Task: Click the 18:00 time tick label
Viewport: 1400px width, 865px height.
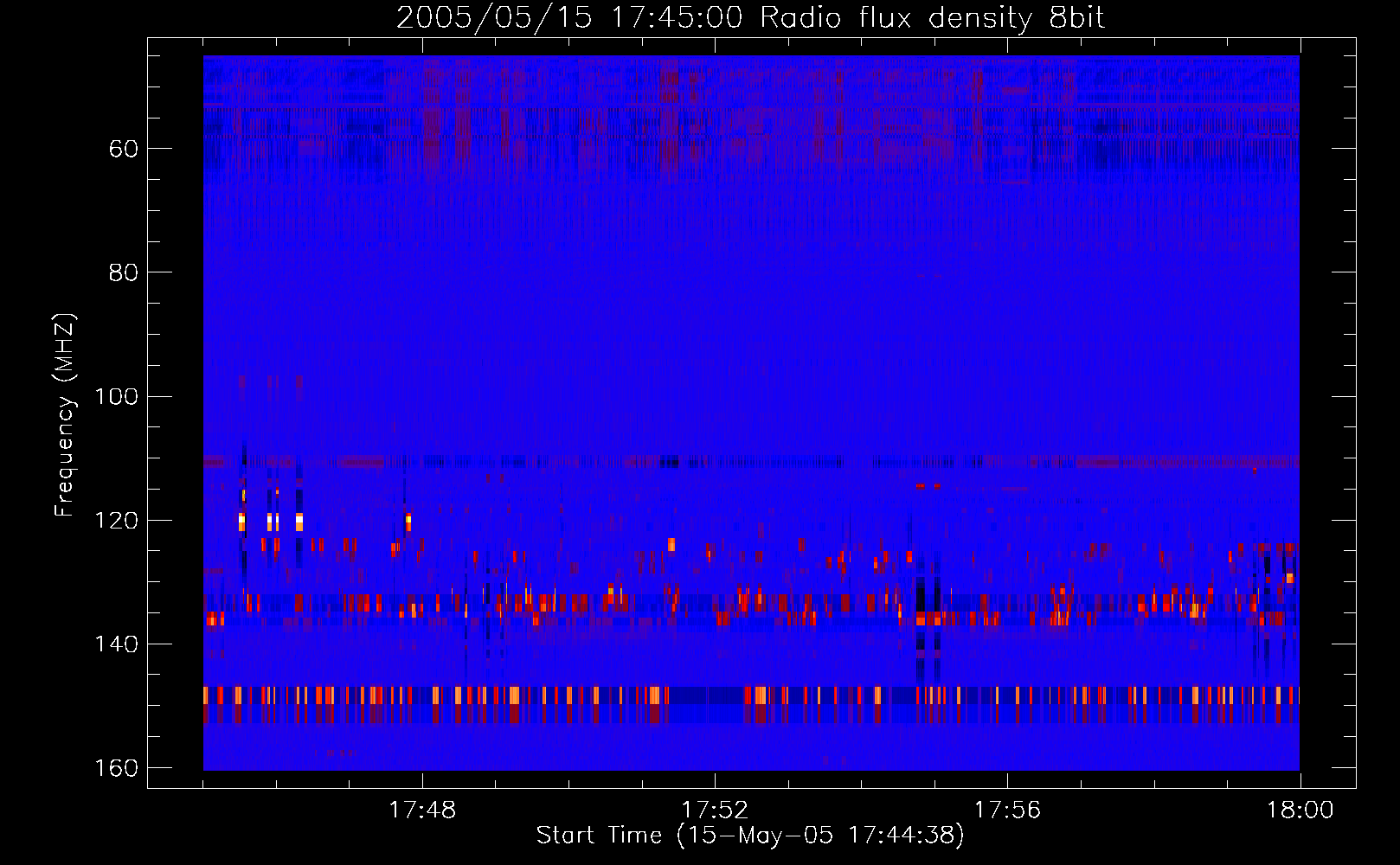Action: [1300, 811]
